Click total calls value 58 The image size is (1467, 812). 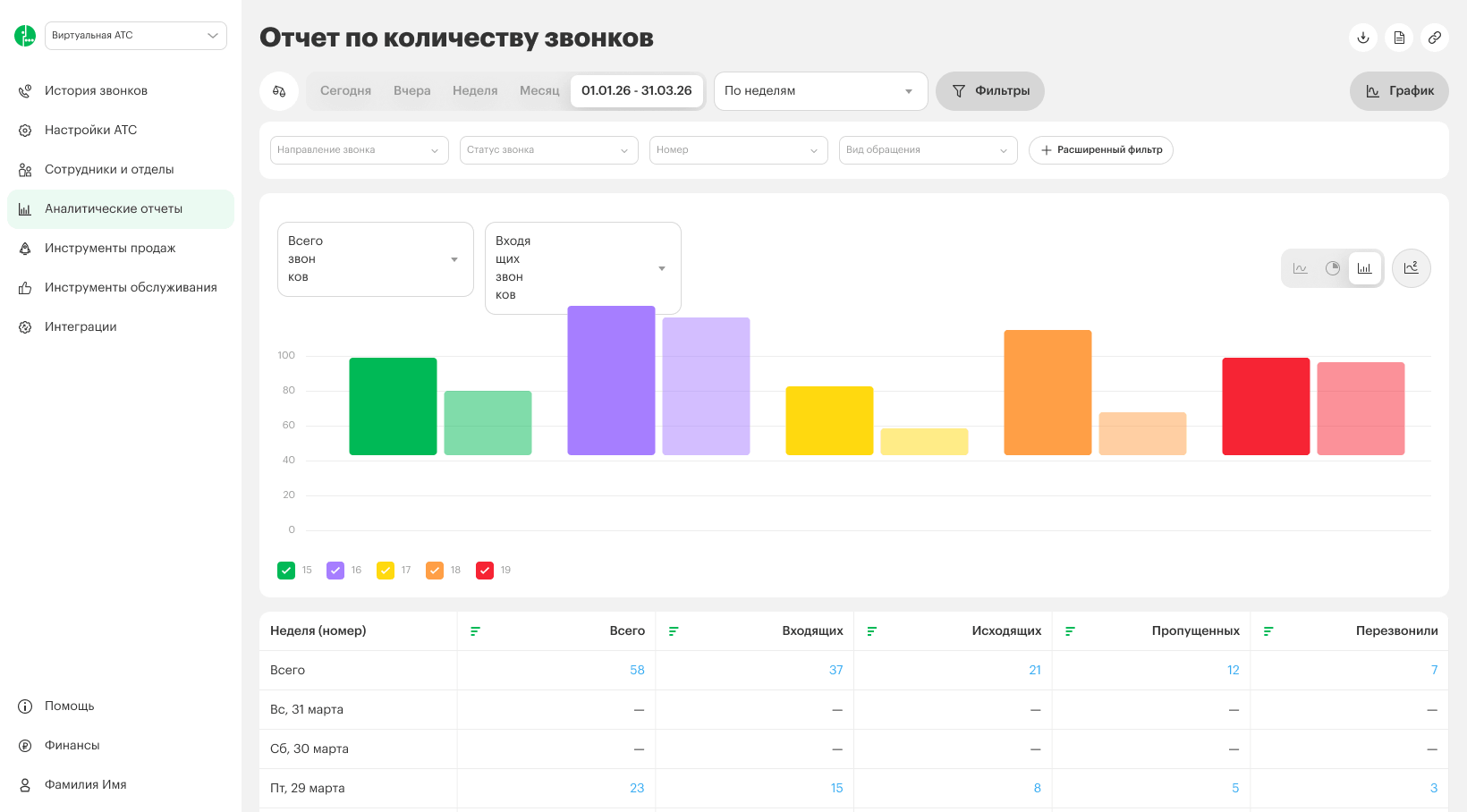[637, 671]
